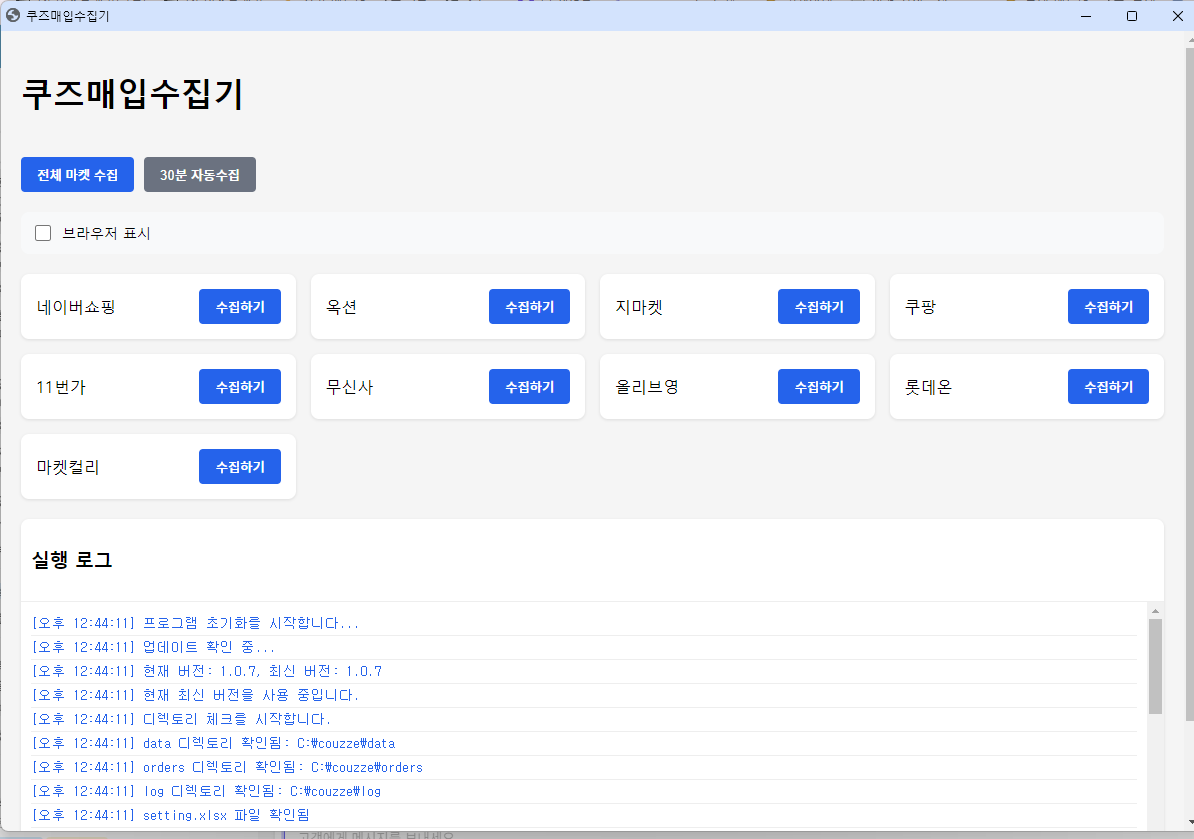Image resolution: width=1194 pixels, height=839 pixels.
Task: Select log line 프로그램 초기화를 시작합니다
Action: (584, 624)
